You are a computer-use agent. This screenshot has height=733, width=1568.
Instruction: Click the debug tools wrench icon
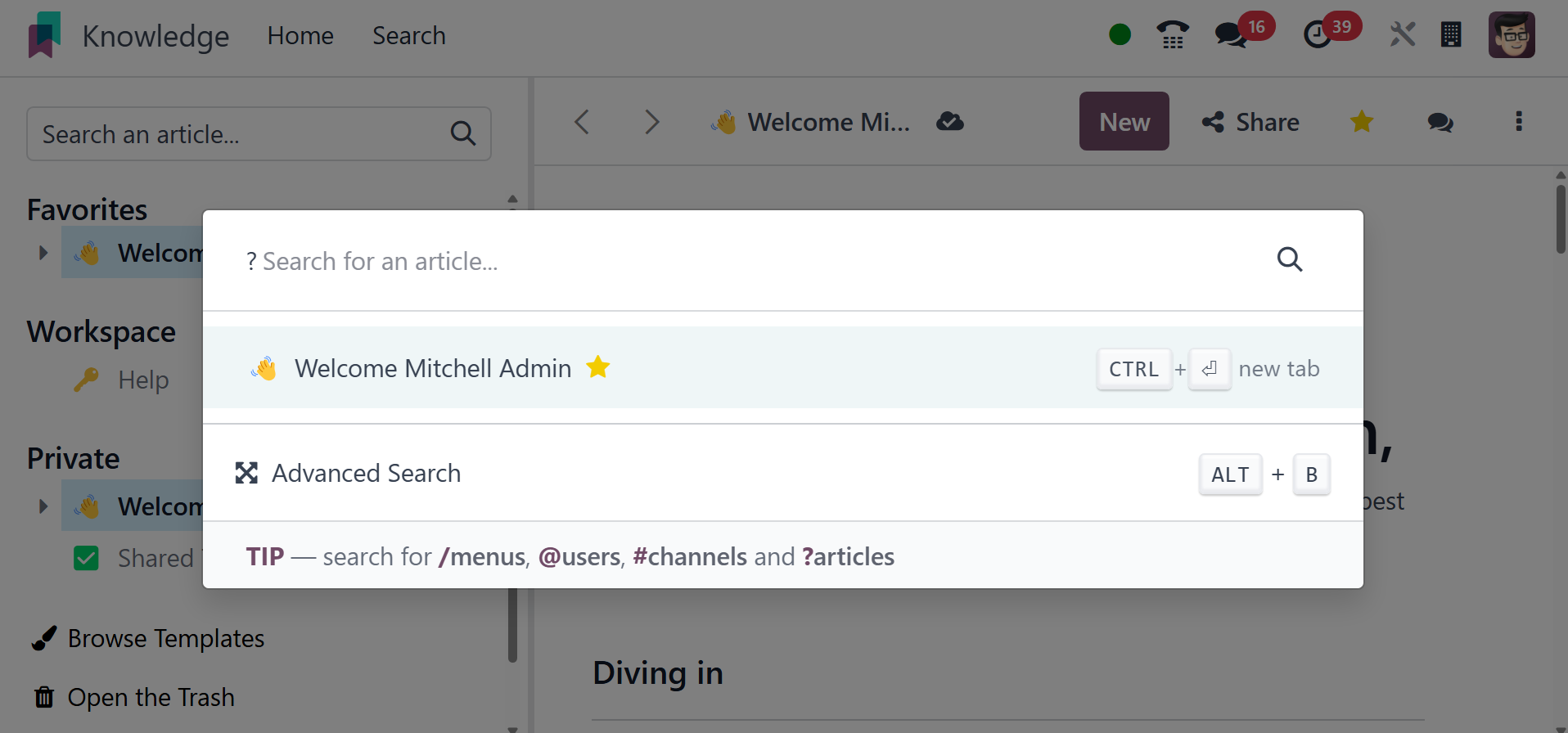pyautogui.click(x=1402, y=34)
